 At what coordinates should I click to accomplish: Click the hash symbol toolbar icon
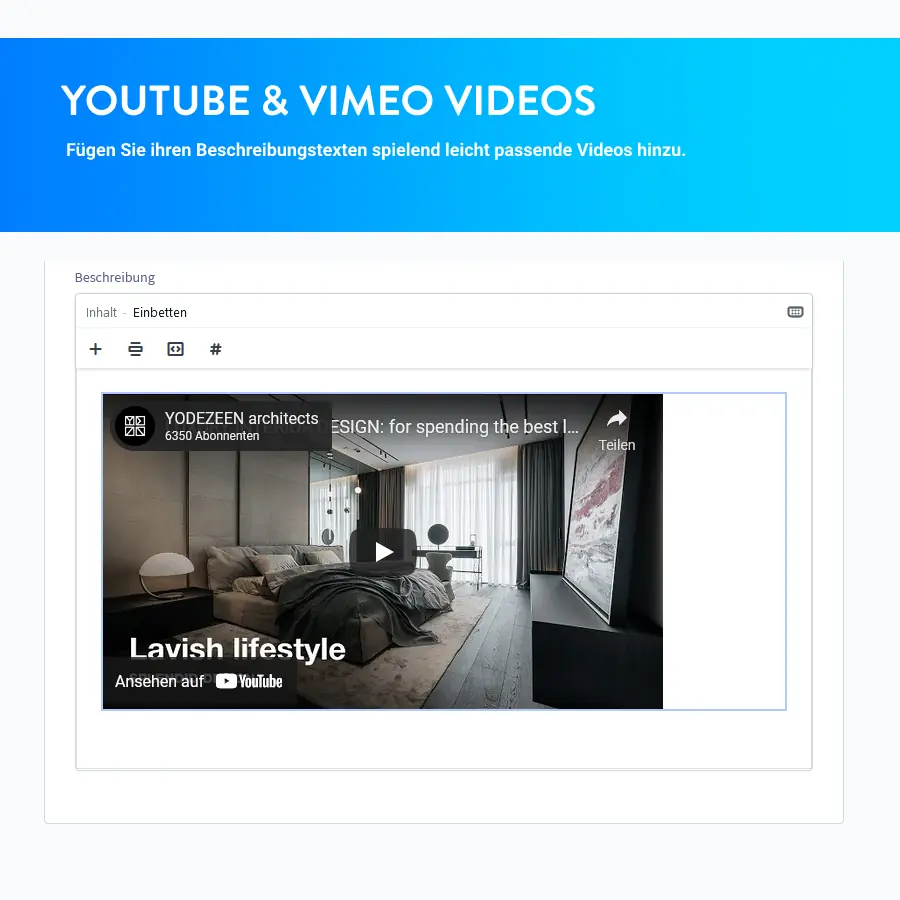pyautogui.click(x=215, y=349)
